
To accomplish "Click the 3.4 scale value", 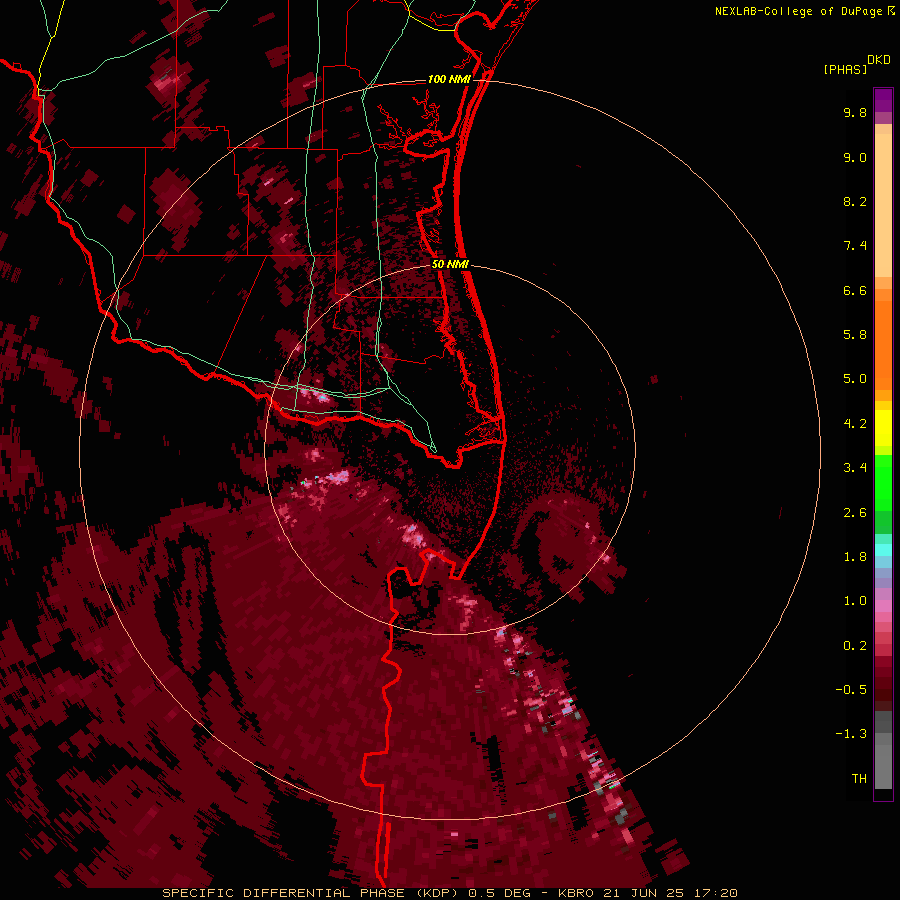I will pos(855,468).
